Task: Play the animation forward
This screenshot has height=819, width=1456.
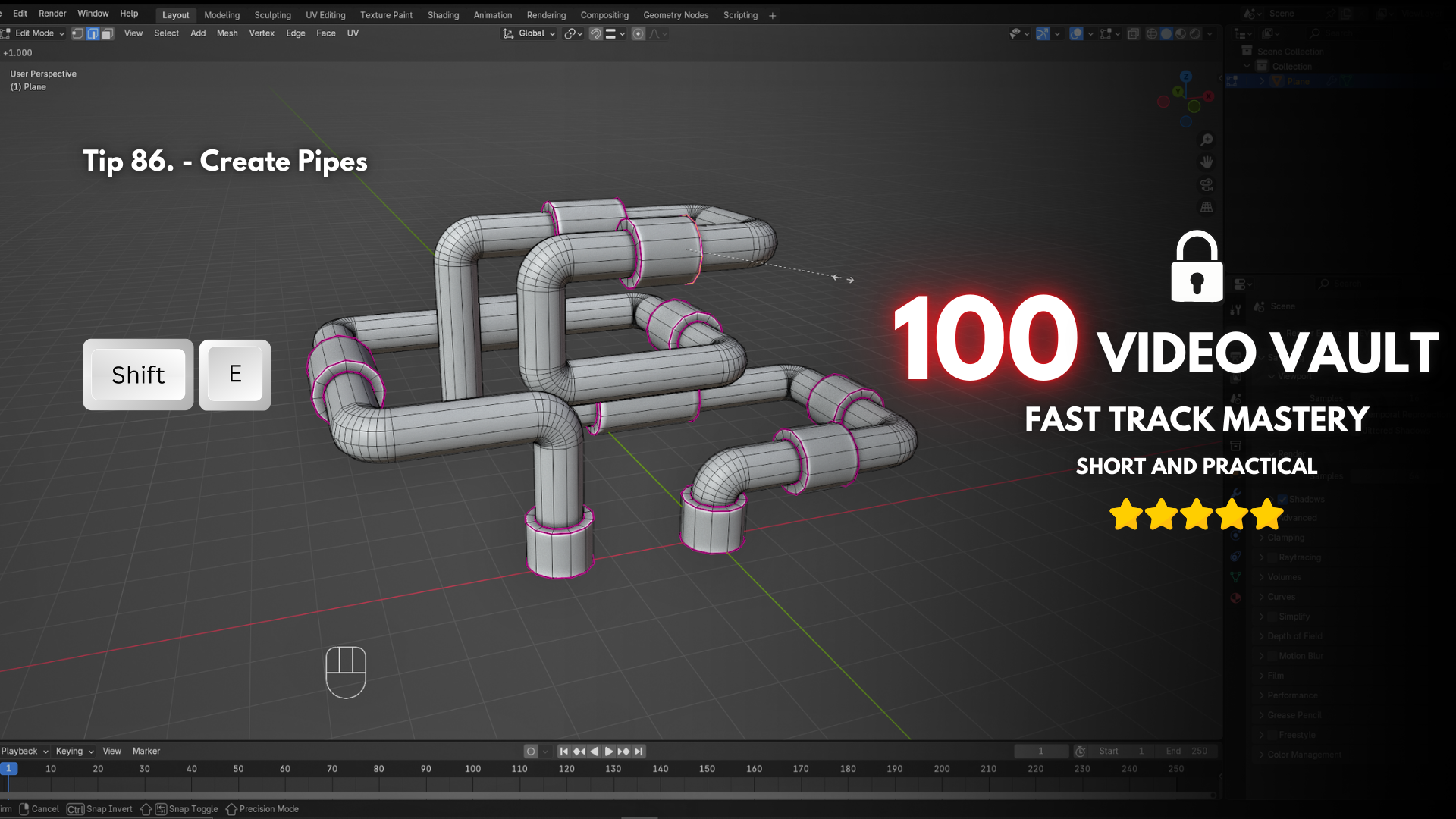Action: [x=609, y=751]
